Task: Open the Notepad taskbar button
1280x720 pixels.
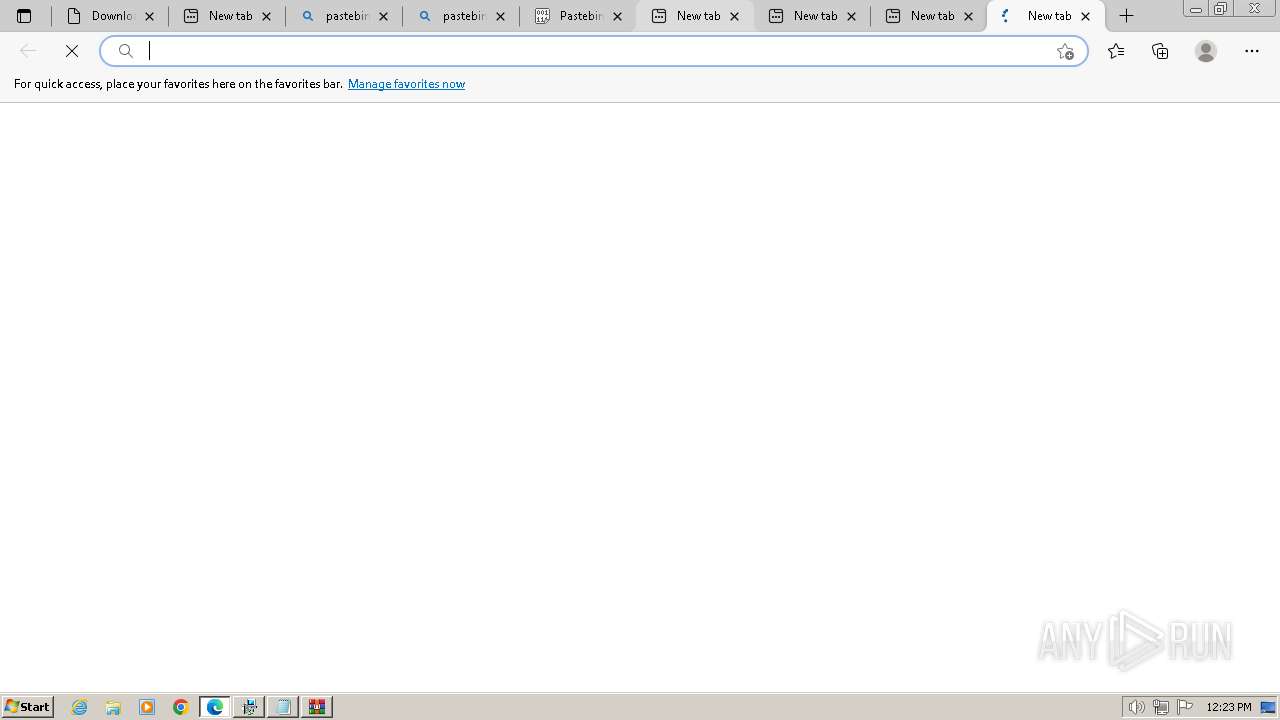Action: point(283,707)
